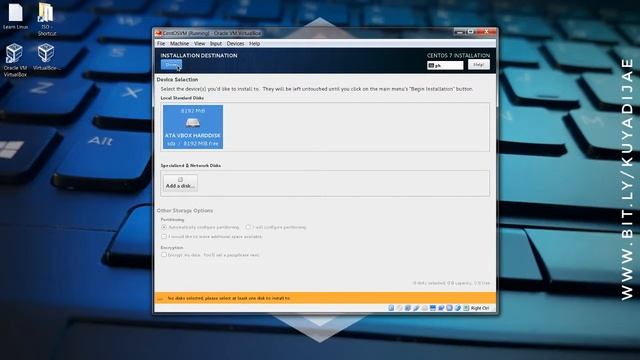
Task: Check make additional space available box
Action: click(x=164, y=236)
